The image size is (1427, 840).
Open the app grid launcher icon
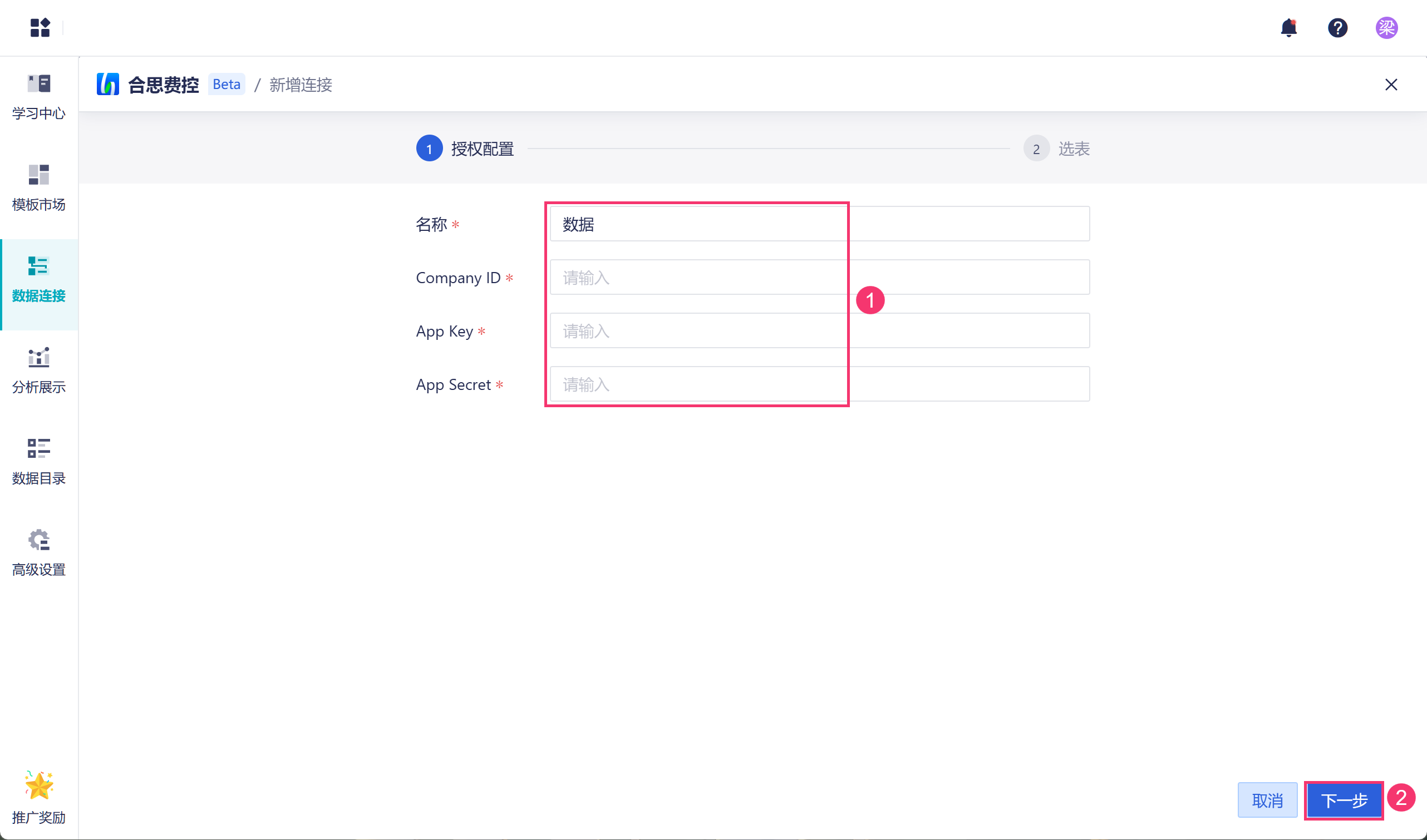point(40,27)
